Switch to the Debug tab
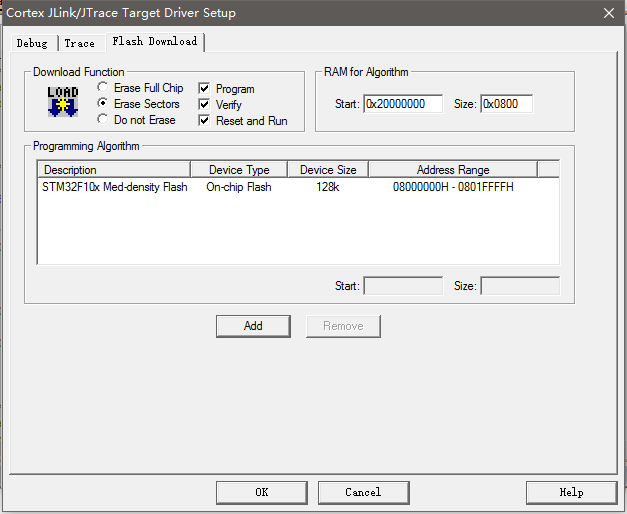 [32, 43]
